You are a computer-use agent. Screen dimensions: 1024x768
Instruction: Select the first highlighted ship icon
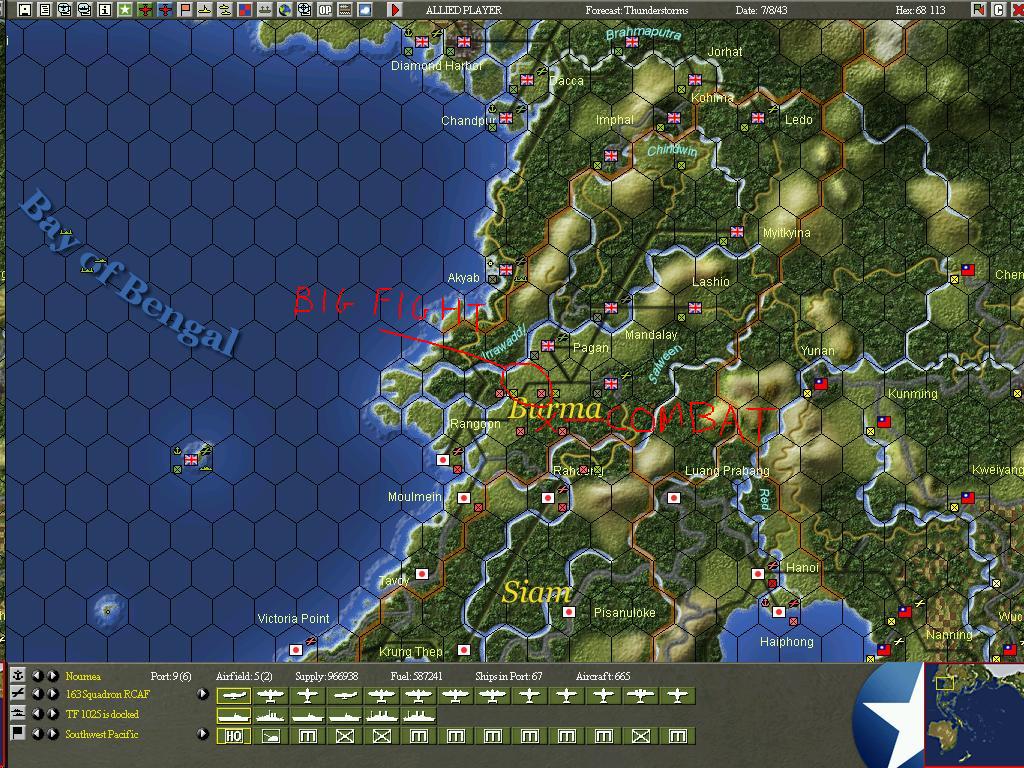[234, 716]
